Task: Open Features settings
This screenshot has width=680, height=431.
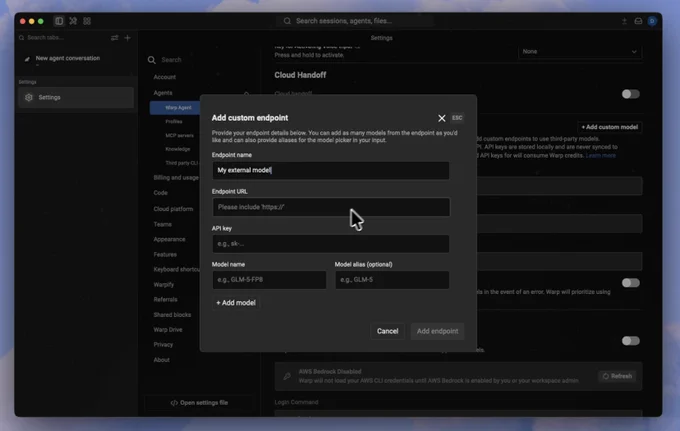Action: point(165,255)
